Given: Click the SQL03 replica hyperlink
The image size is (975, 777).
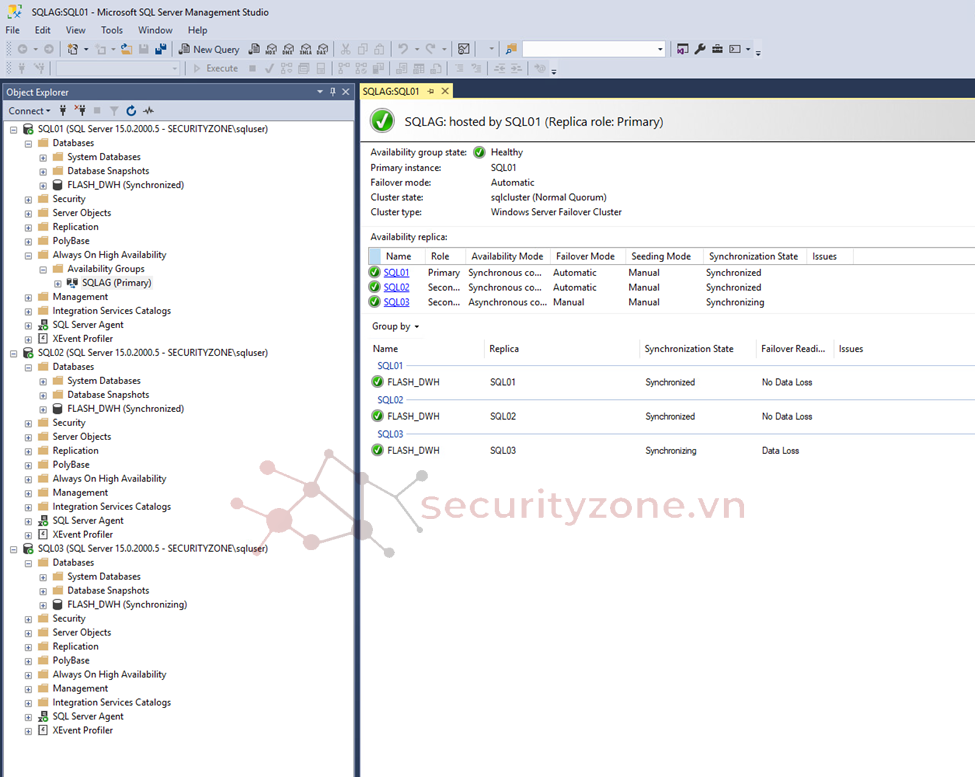Looking at the screenshot, I should 396,303.
